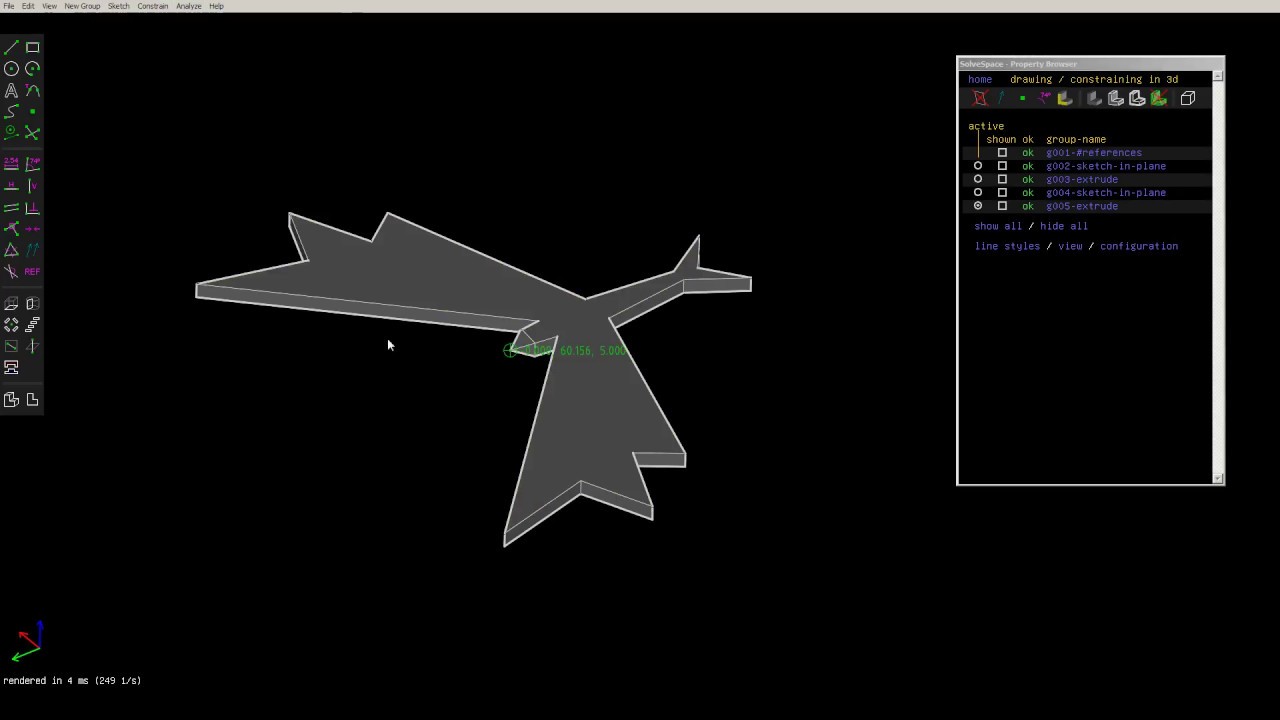Open the Constrain menu
The height and width of the screenshot is (720, 1280).
point(153,6)
